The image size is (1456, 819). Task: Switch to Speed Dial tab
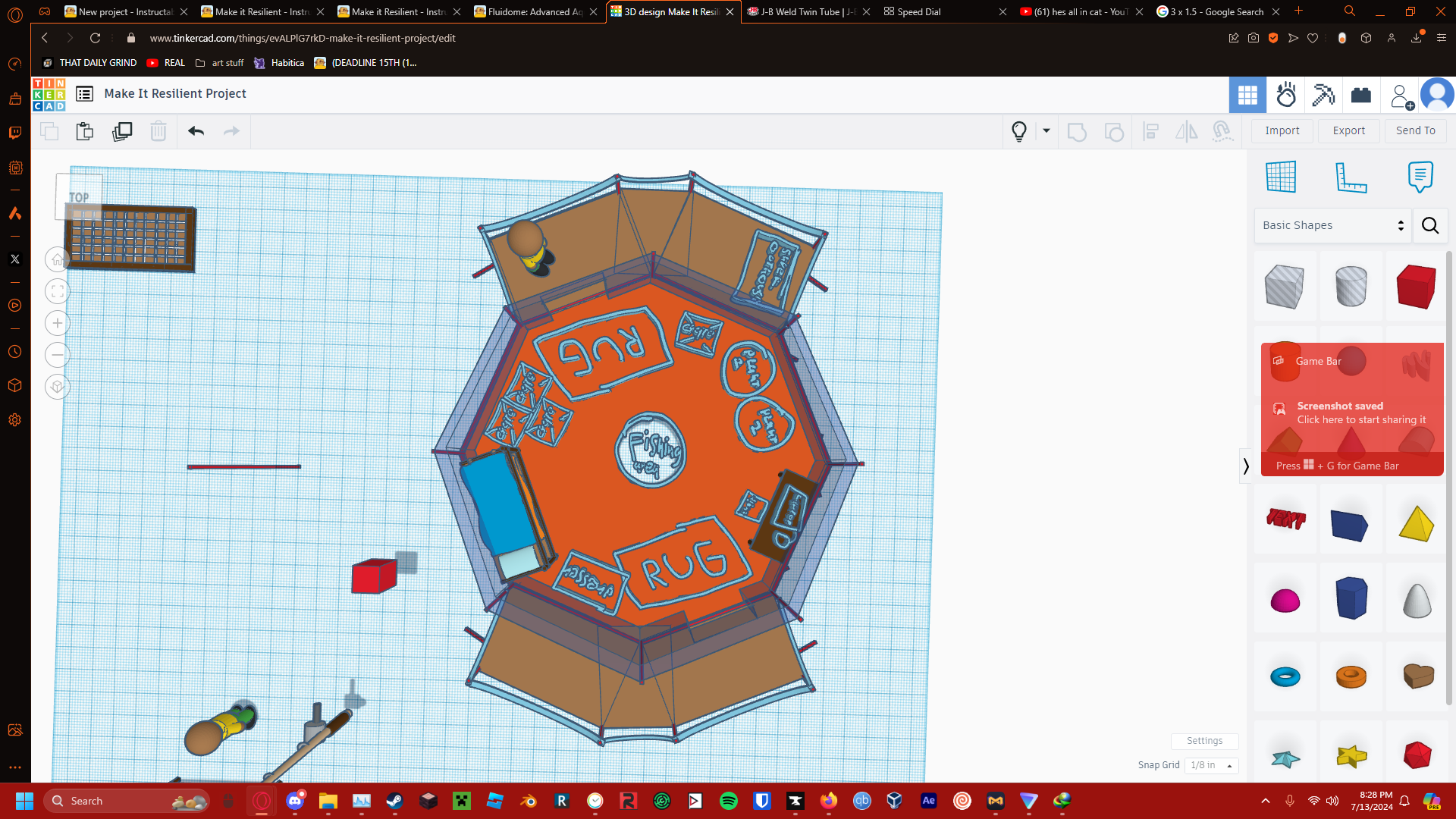point(945,11)
